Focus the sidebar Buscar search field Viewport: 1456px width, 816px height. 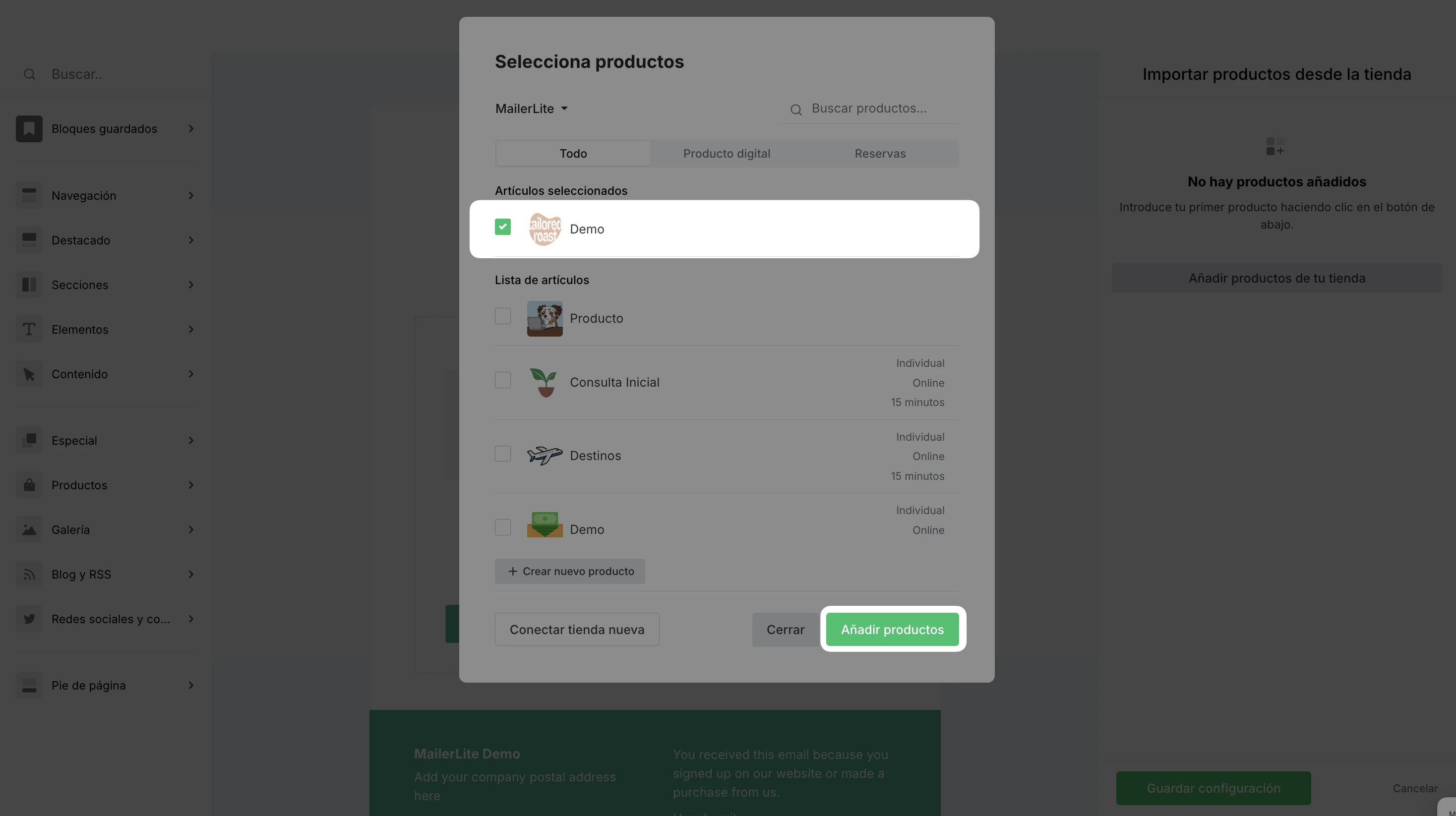pos(106,74)
